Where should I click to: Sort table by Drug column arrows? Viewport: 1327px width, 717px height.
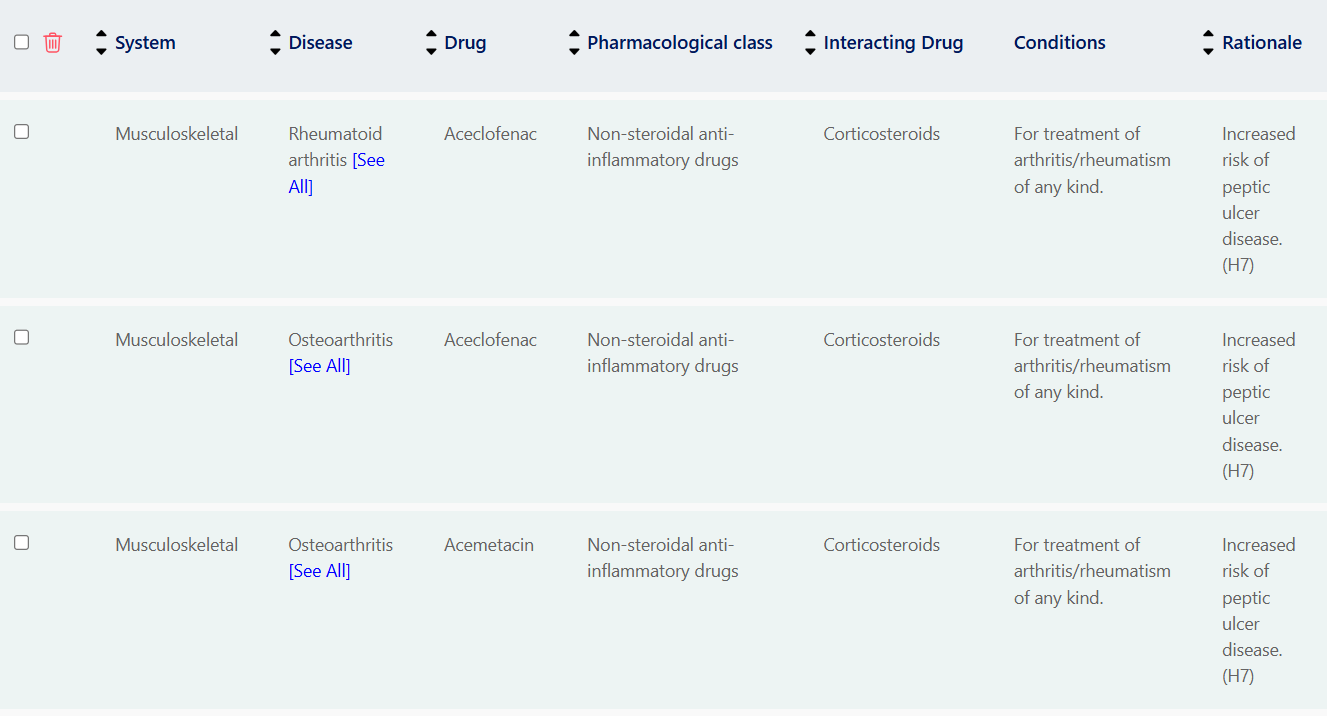(431, 43)
